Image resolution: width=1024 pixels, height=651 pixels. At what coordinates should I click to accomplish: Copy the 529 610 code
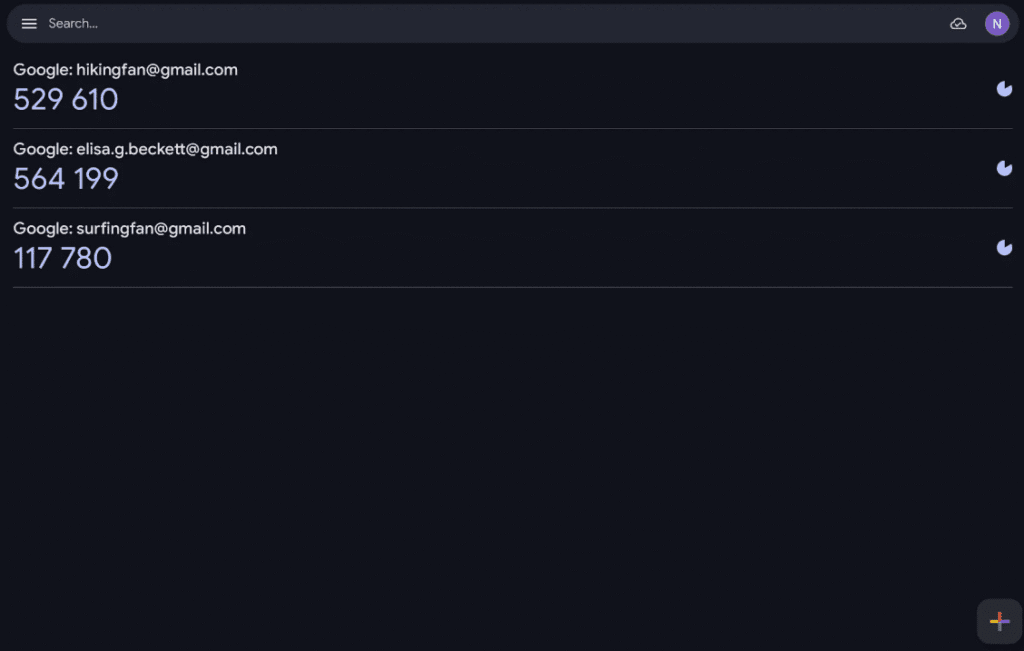click(66, 100)
